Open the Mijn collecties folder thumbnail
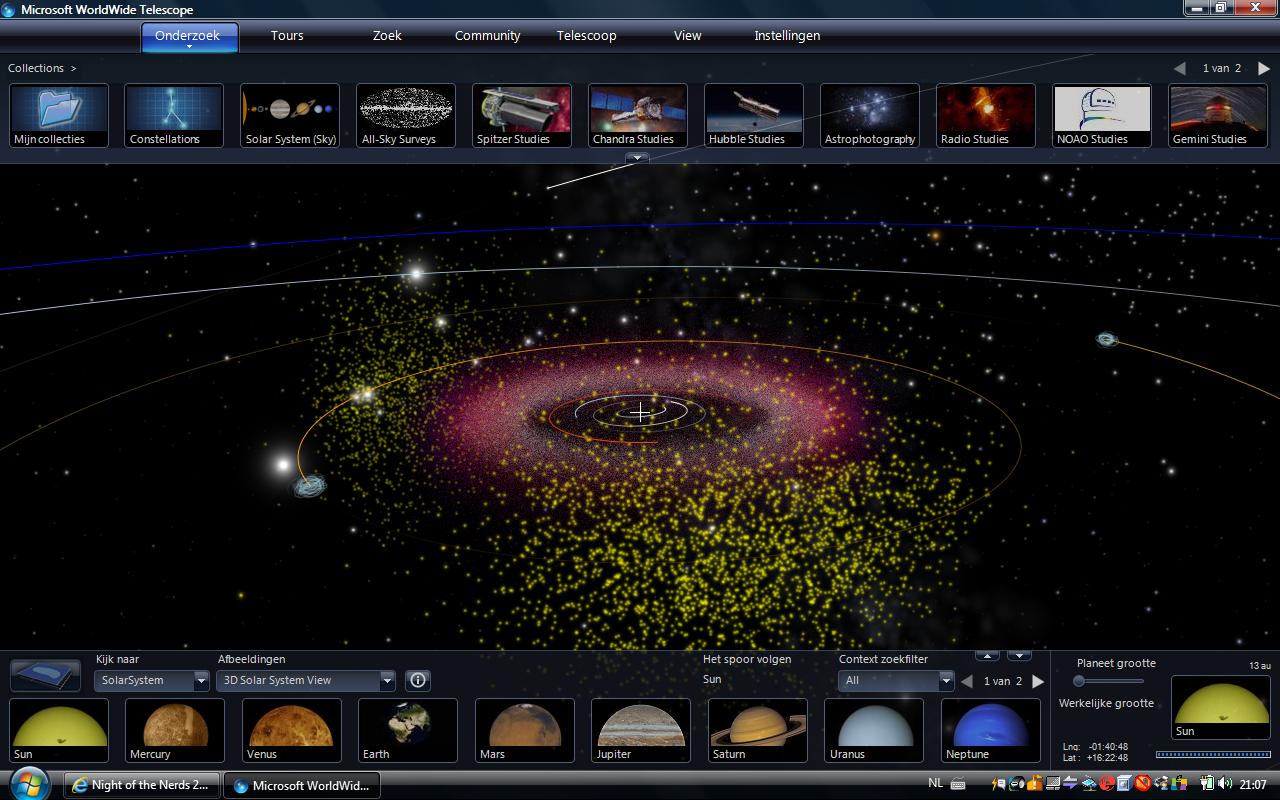Viewport: 1280px width, 800px height. point(59,116)
